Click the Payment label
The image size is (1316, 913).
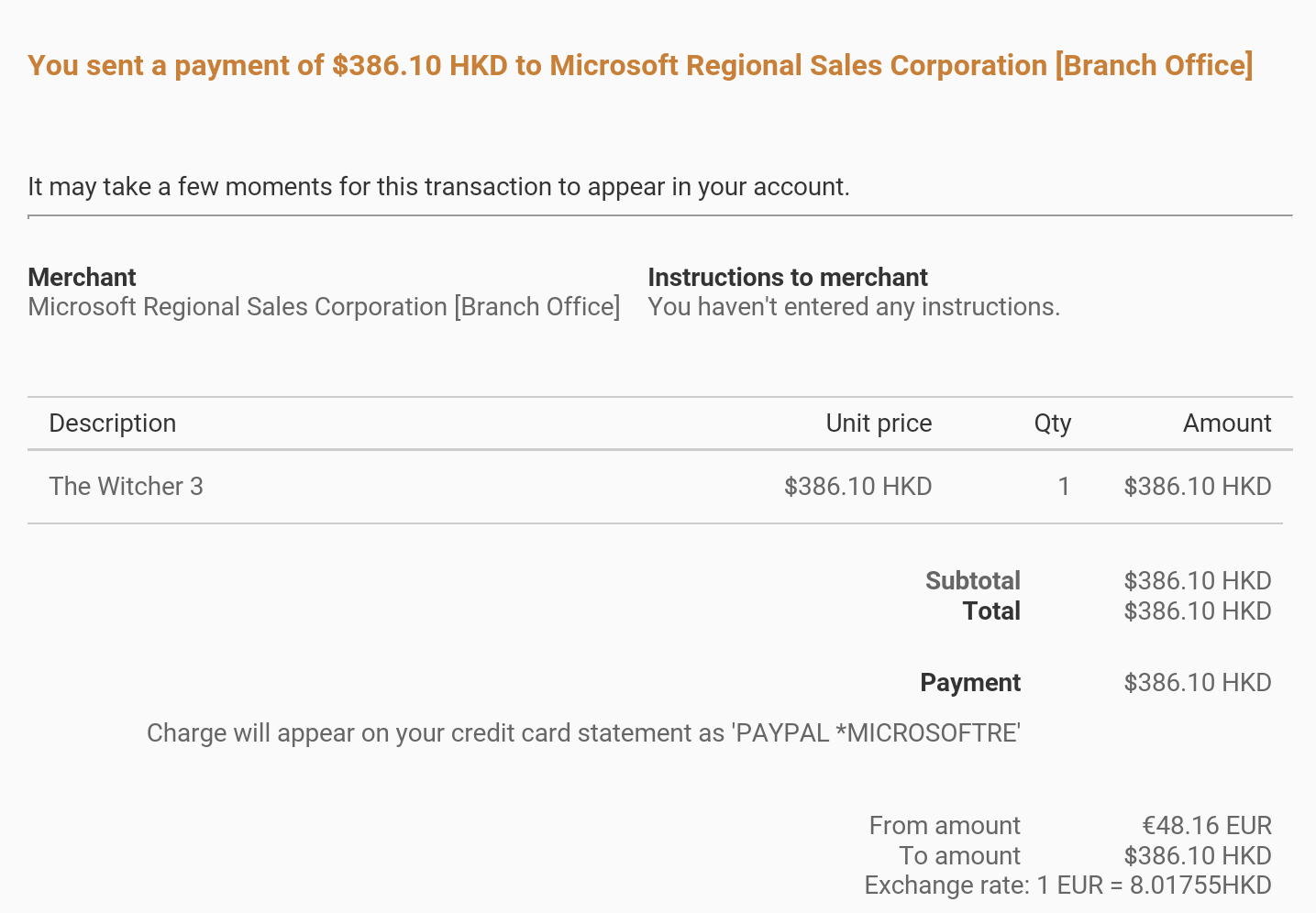(970, 683)
